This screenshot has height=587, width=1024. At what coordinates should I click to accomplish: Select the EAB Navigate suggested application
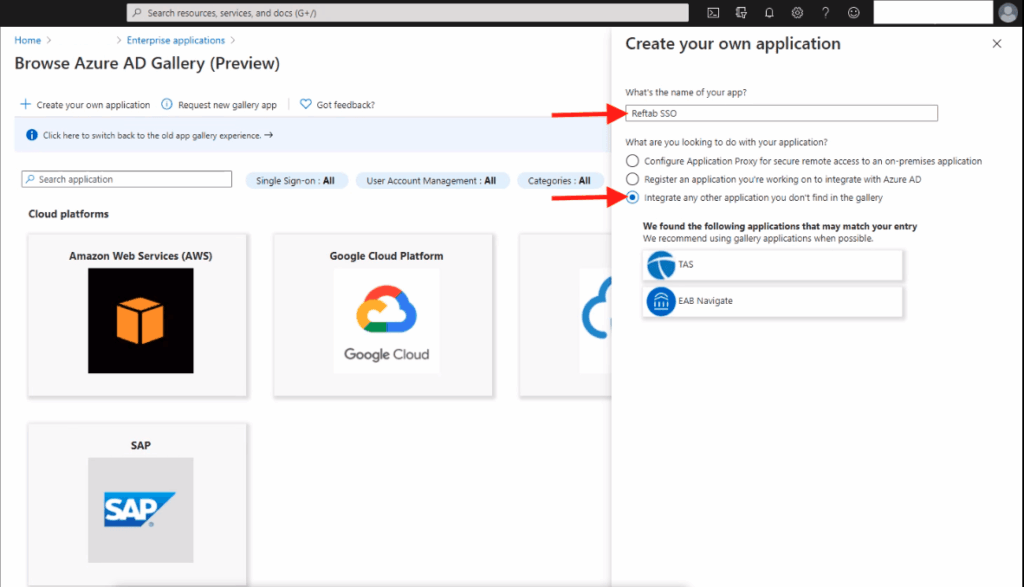click(772, 300)
